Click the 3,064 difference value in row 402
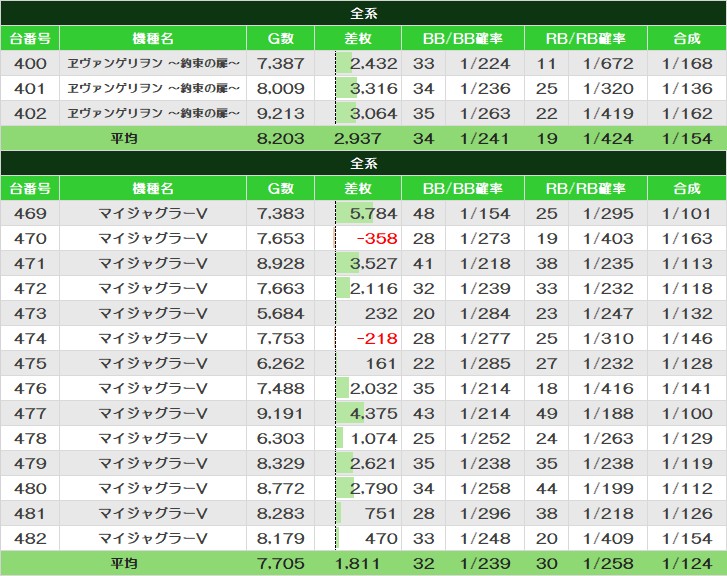 pyautogui.click(x=374, y=114)
